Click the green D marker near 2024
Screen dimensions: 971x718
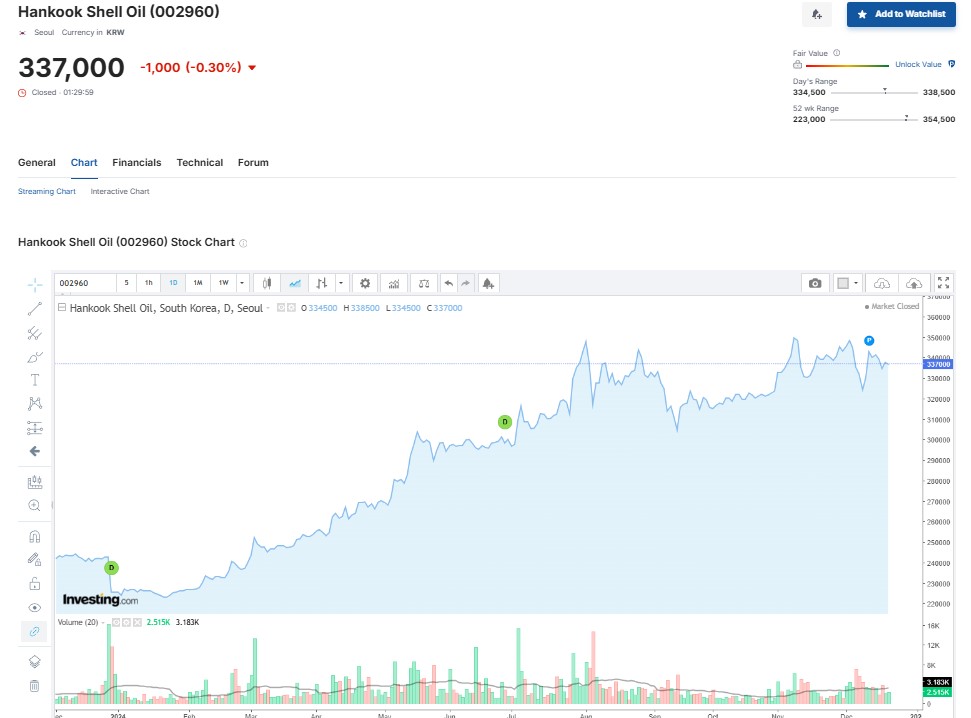coord(111,567)
